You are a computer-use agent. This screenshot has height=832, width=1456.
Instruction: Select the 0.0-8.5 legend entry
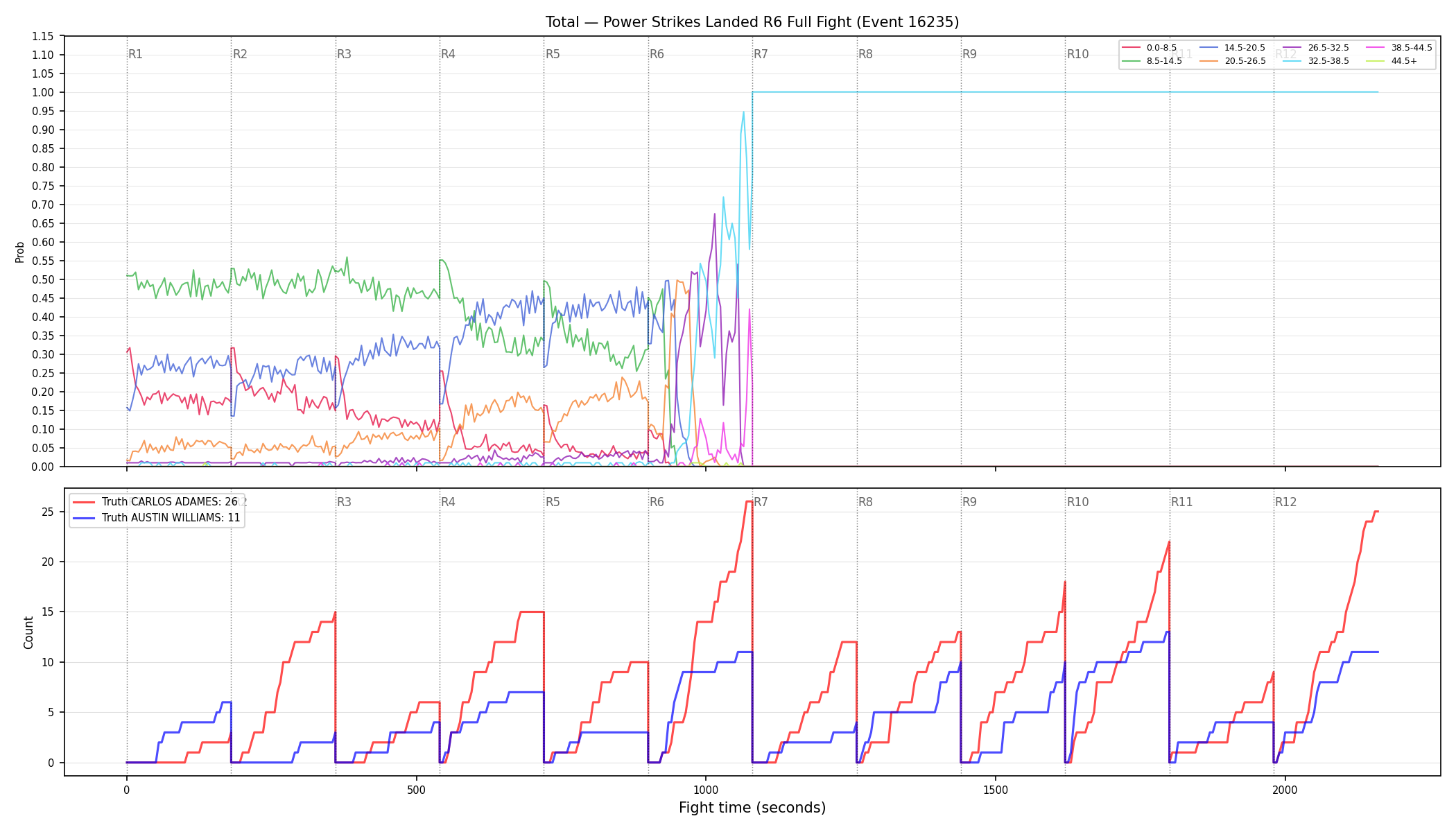(x=1150, y=48)
